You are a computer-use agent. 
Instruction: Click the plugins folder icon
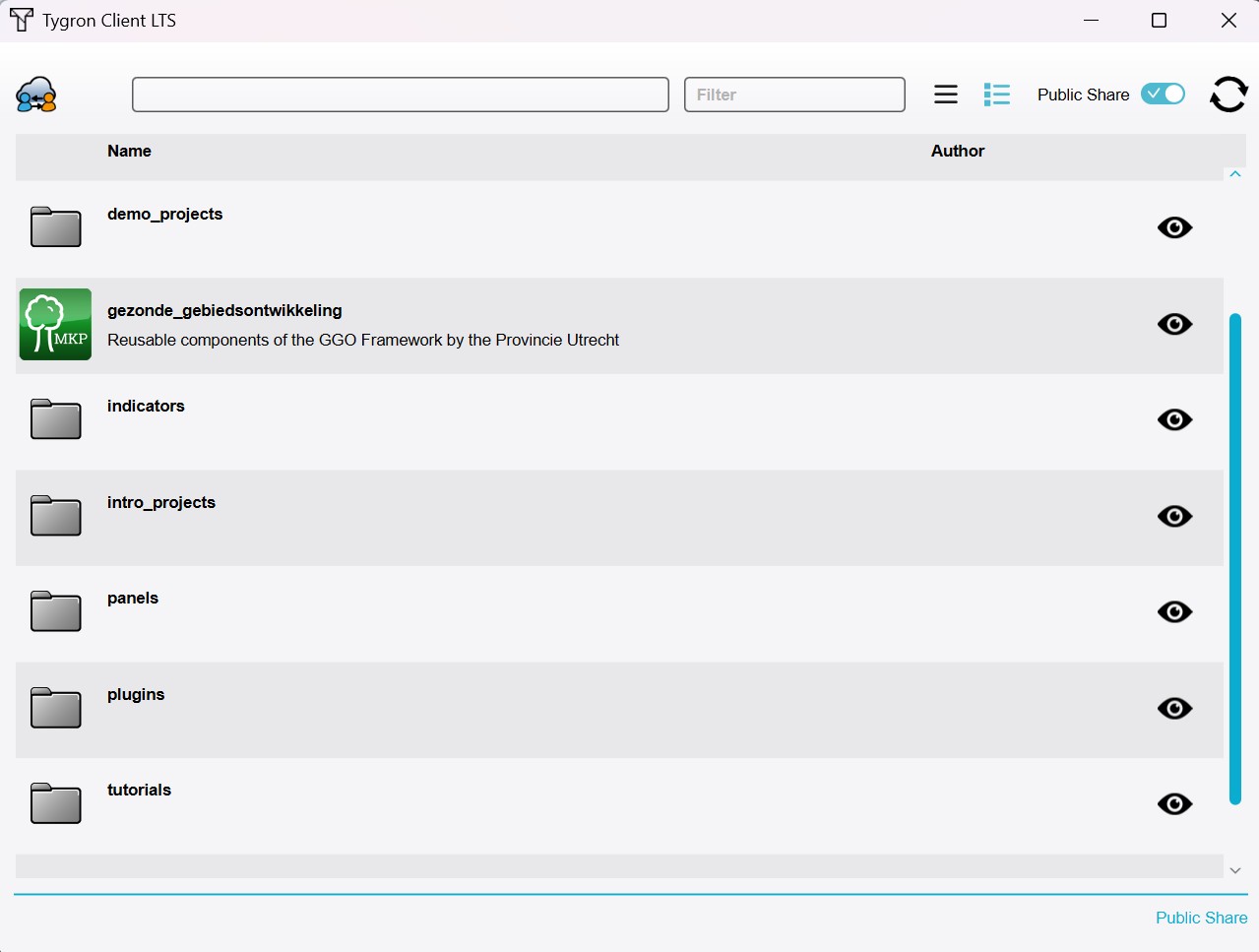click(x=55, y=708)
